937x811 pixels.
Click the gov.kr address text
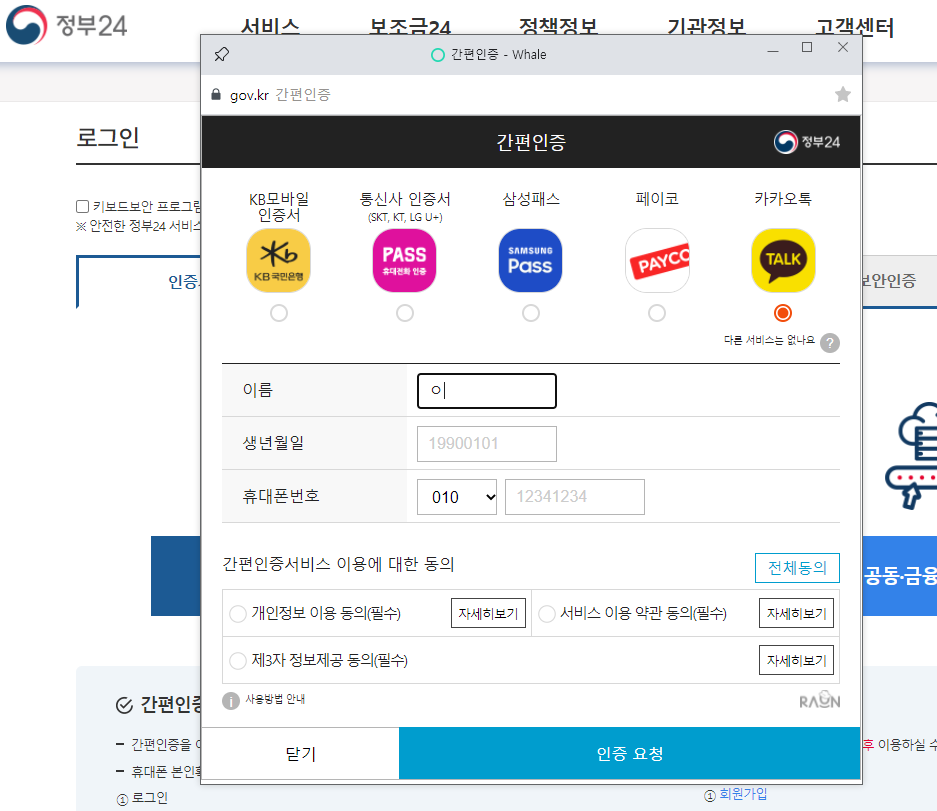point(249,95)
